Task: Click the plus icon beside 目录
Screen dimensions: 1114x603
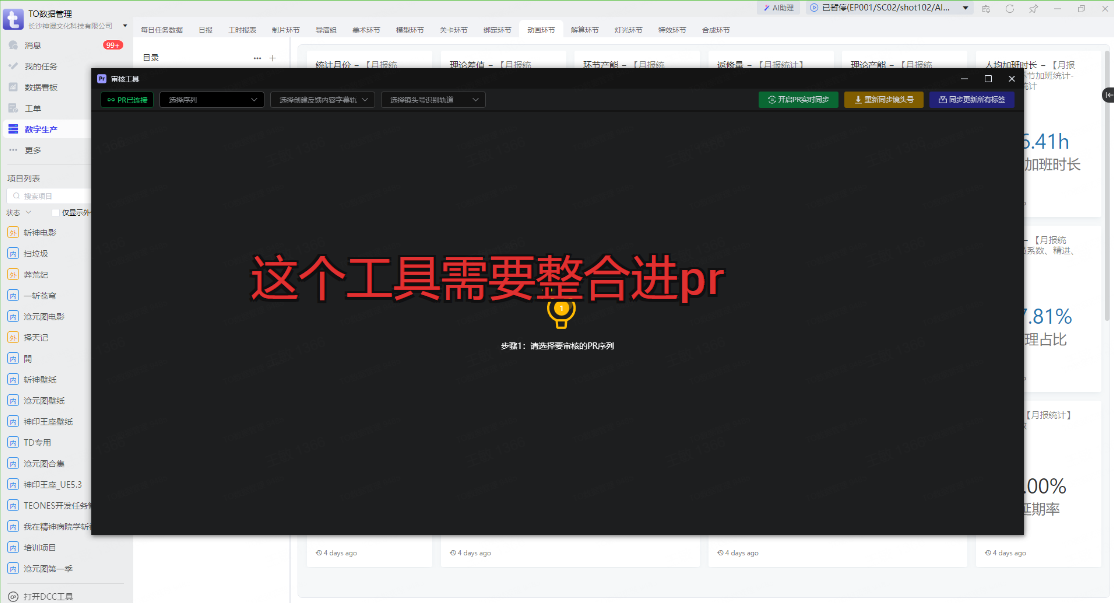Action: coord(273,58)
